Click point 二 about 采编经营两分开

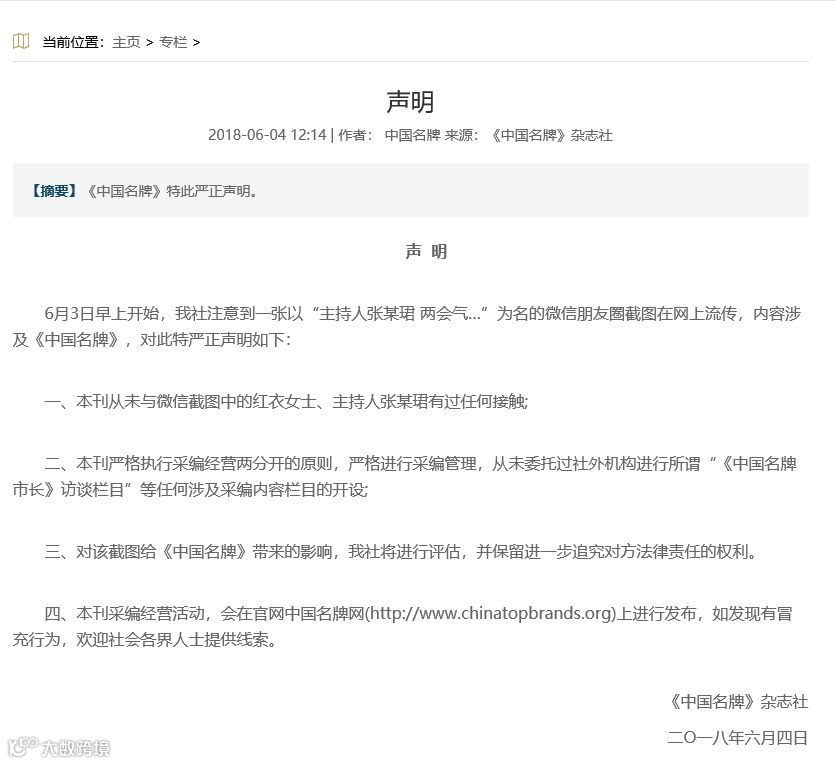tap(405, 477)
